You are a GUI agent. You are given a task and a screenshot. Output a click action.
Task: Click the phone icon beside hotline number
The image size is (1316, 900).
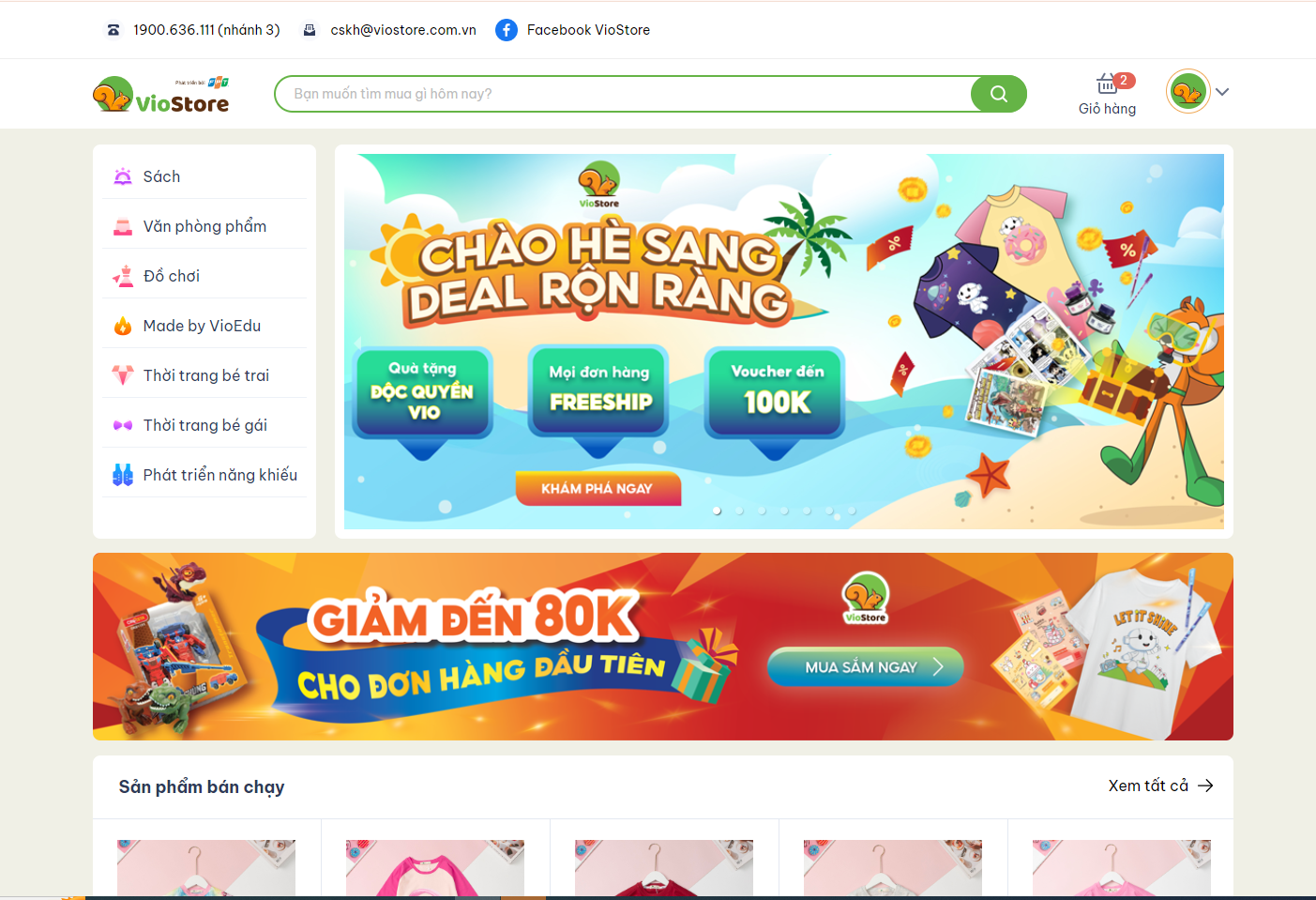113,30
